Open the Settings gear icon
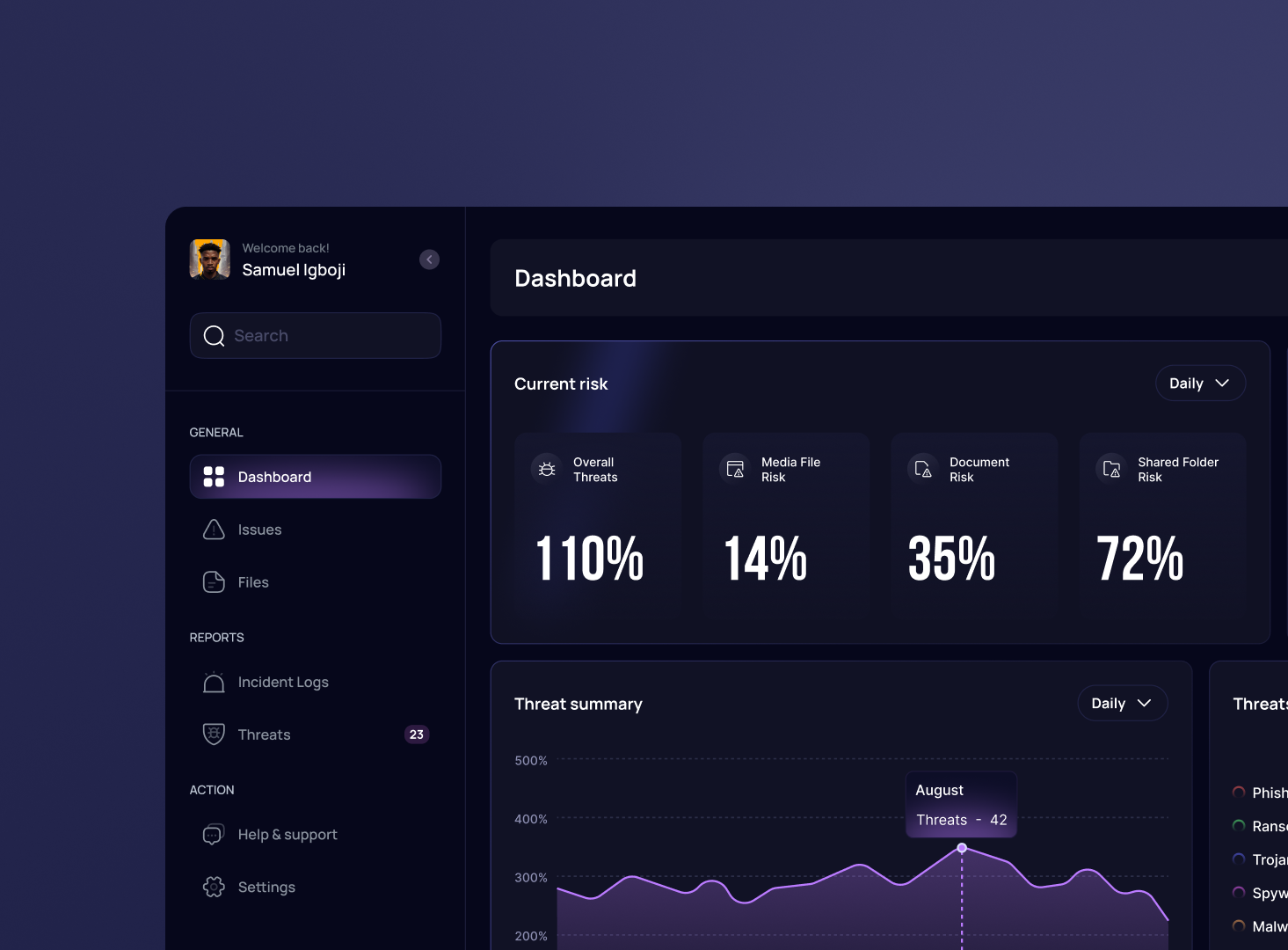This screenshot has height=950, width=1288. pyautogui.click(x=213, y=887)
